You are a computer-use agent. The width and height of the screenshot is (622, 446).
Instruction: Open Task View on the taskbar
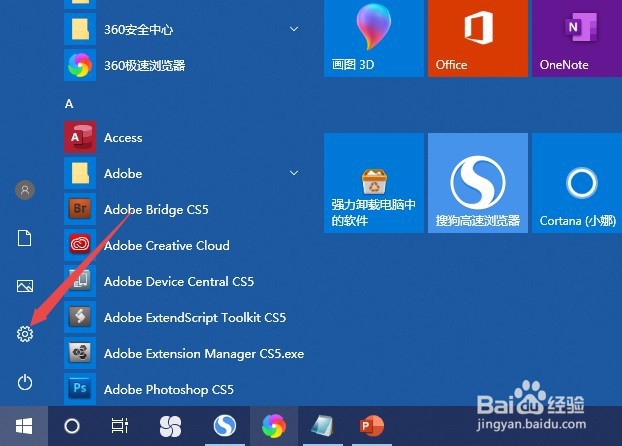click(x=120, y=426)
